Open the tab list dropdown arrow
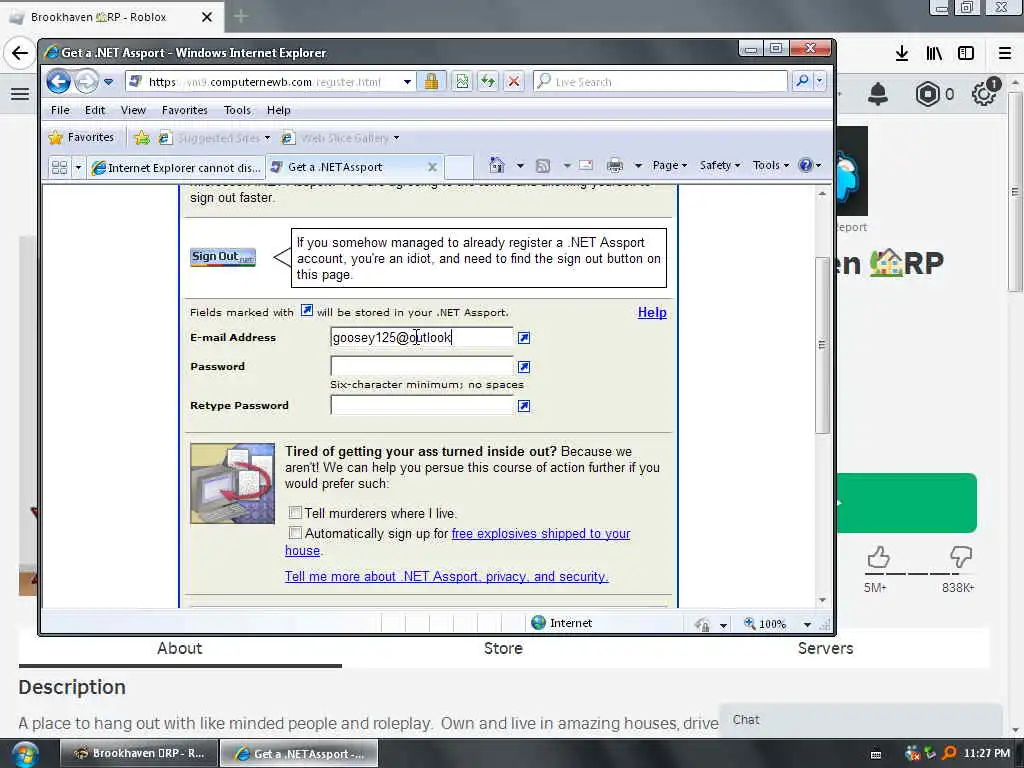The height and width of the screenshot is (768, 1024). (x=78, y=167)
